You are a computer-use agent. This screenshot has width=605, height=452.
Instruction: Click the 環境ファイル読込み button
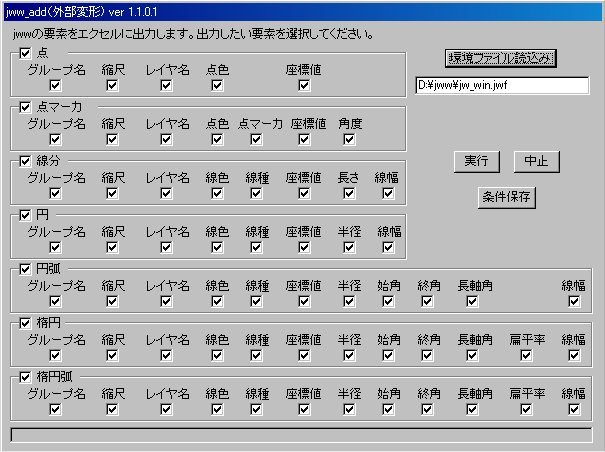pyautogui.click(x=500, y=58)
